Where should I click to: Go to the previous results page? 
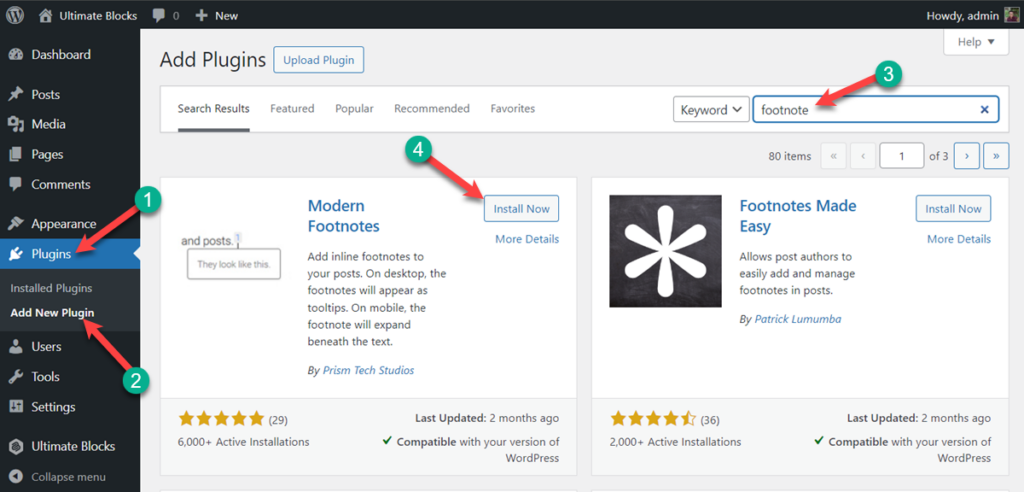pyautogui.click(x=863, y=156)
